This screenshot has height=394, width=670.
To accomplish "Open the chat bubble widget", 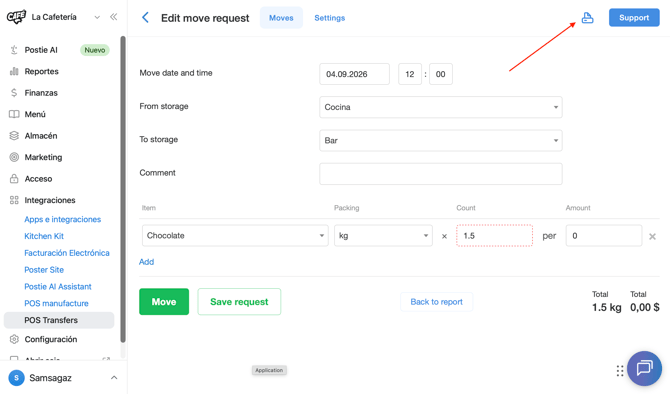I will click(644, 368).
